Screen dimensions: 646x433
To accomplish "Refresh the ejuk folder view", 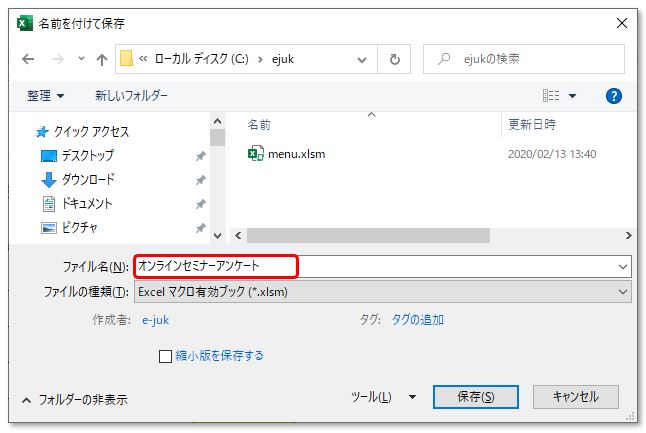I will coord(394,59).
